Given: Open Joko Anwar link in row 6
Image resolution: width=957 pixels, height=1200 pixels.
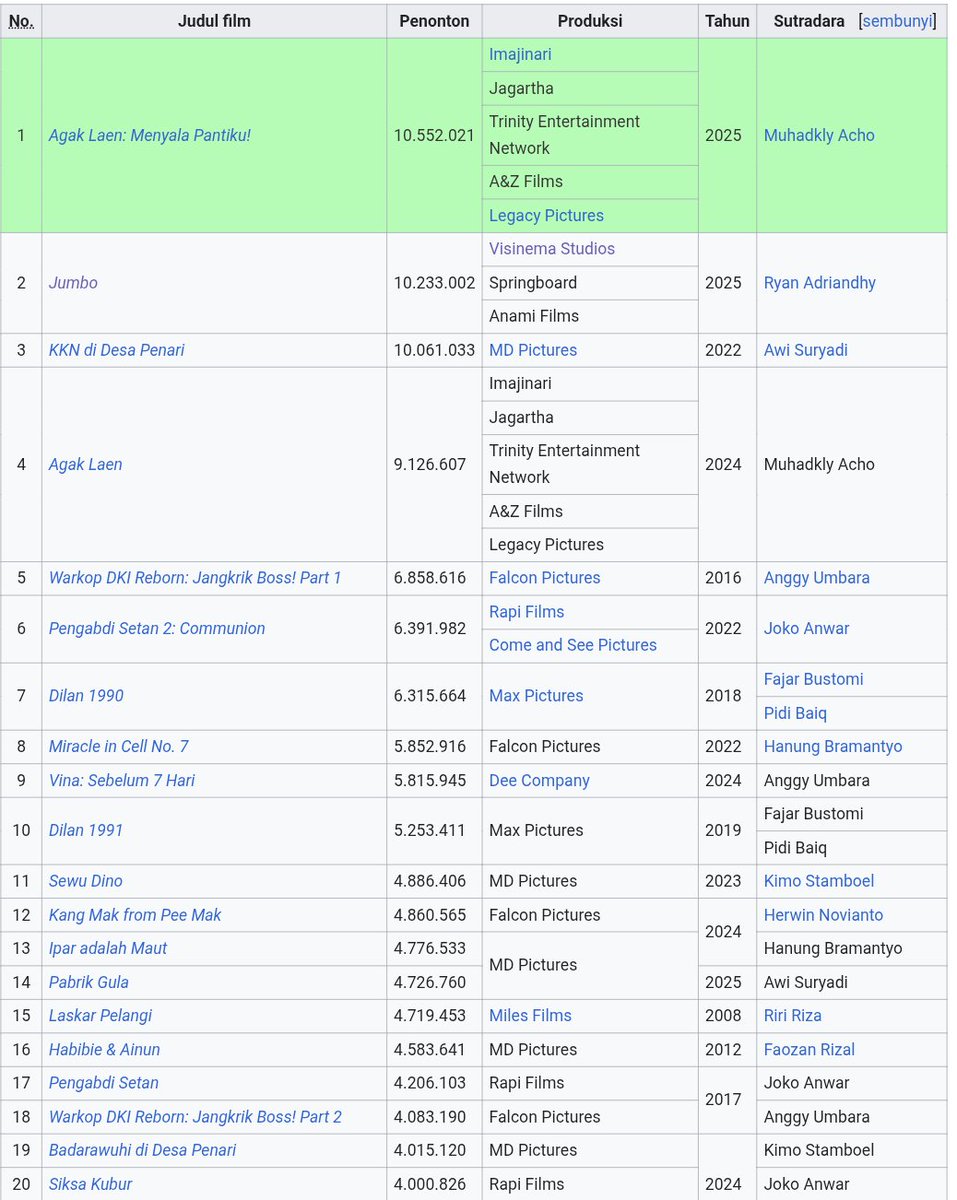Looking at the screenshot, I should [807, 629].
